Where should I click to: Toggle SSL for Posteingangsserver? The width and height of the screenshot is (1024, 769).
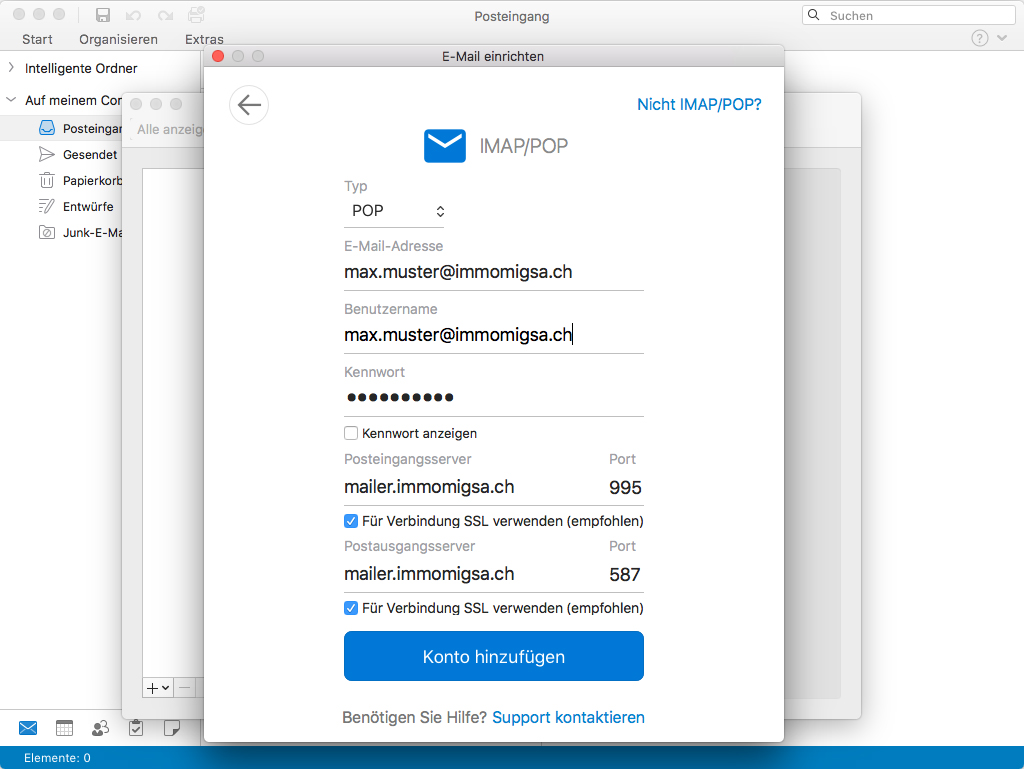click(351, 521)
